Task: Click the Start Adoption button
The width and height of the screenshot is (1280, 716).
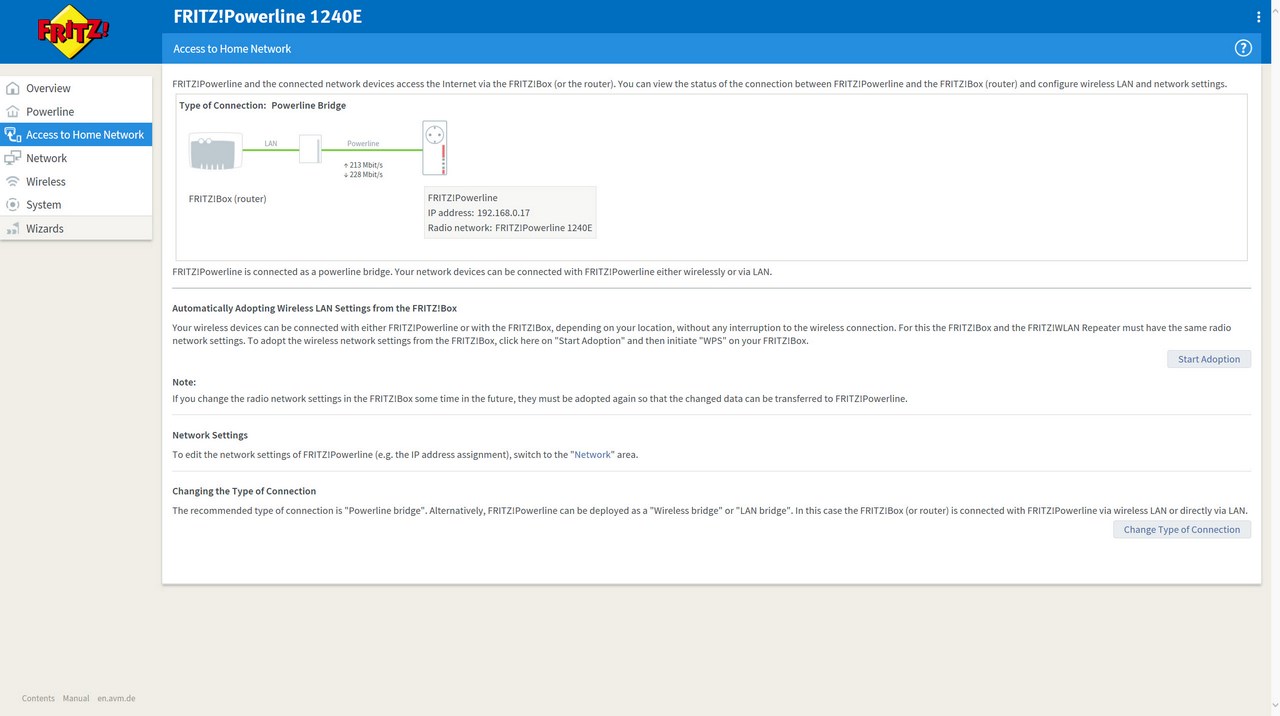Action: pyautogui.click(x=1209, y=359)
